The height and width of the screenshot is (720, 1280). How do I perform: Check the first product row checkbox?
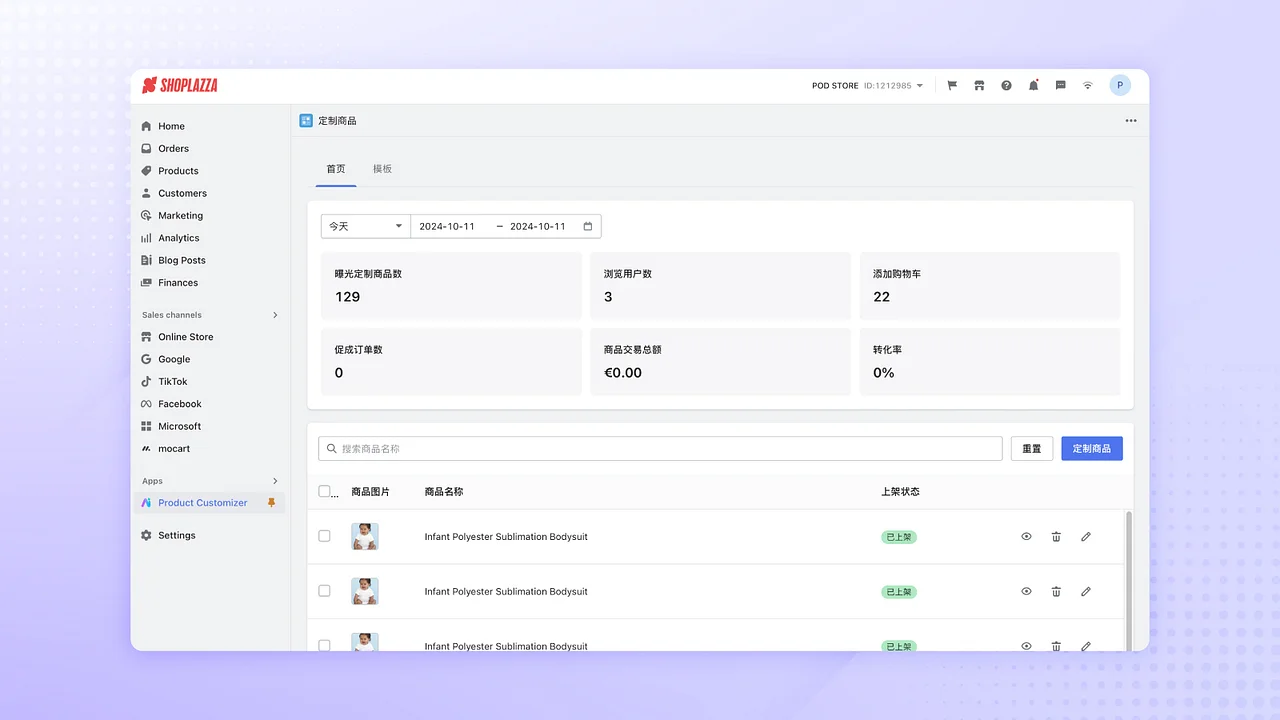(324, 536)
